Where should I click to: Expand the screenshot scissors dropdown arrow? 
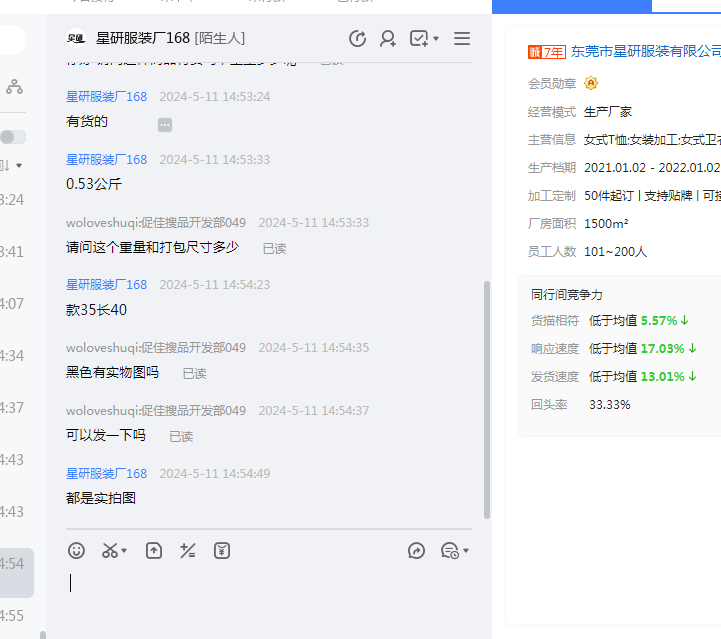click(x=125, y=551)
